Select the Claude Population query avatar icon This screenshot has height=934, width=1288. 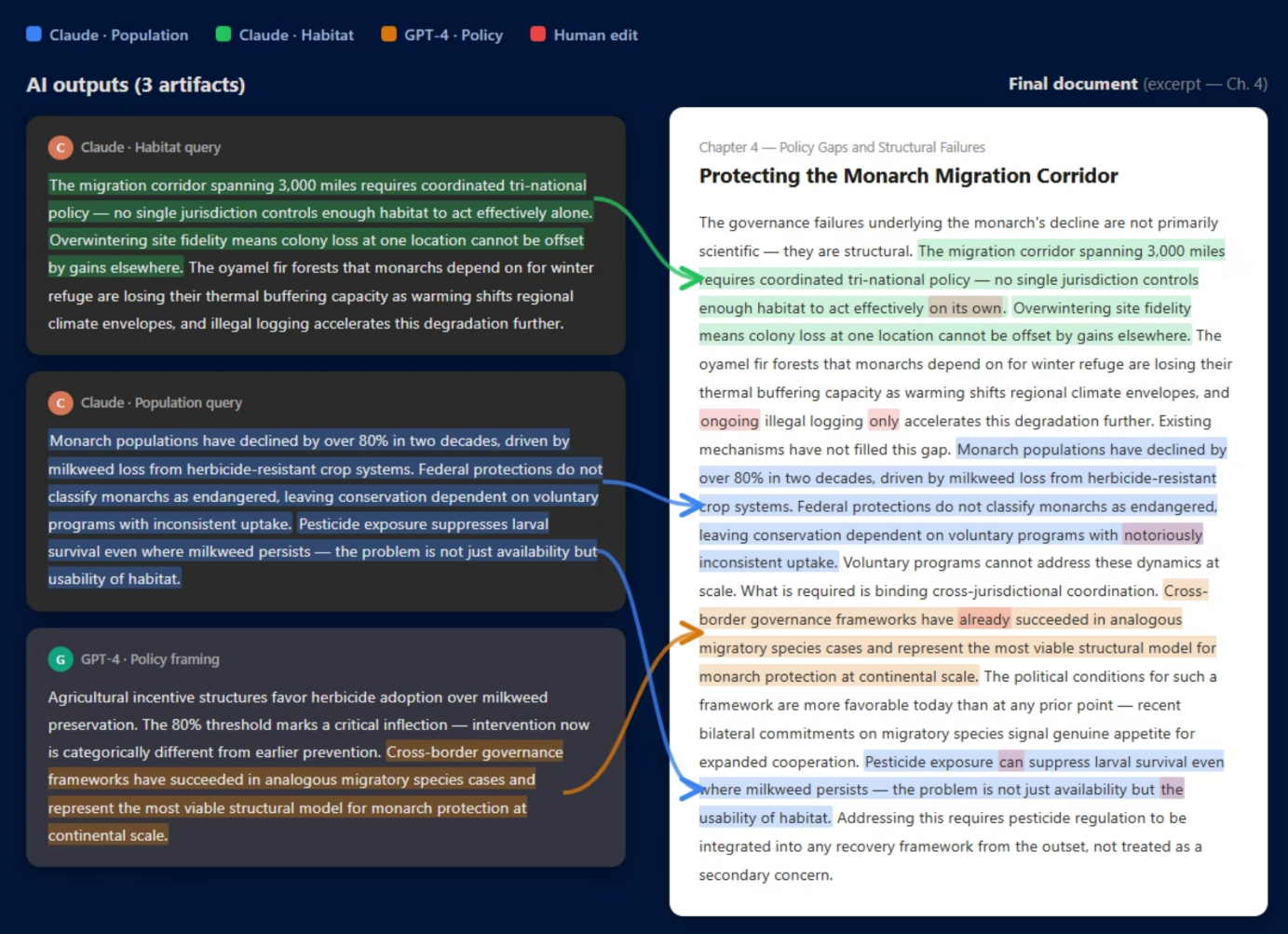point(60,402)
